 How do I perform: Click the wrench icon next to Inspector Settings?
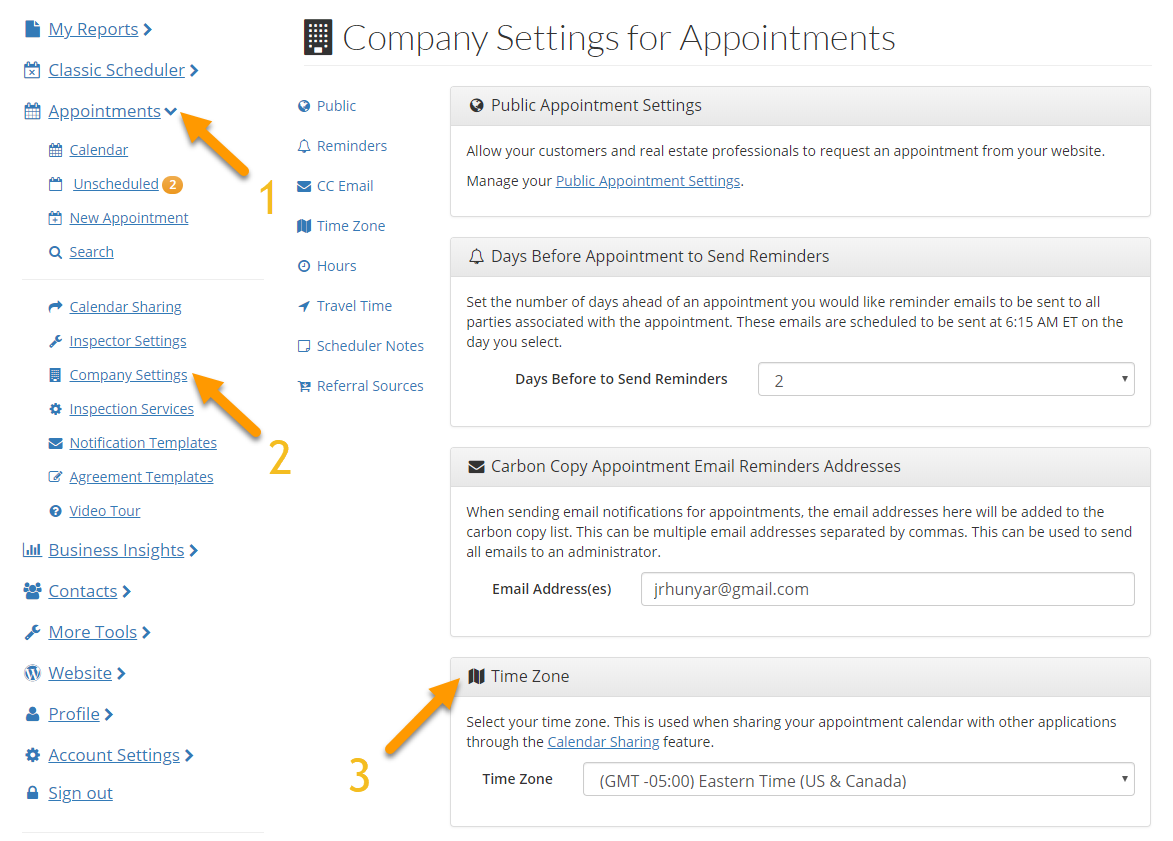coord(56,341)
